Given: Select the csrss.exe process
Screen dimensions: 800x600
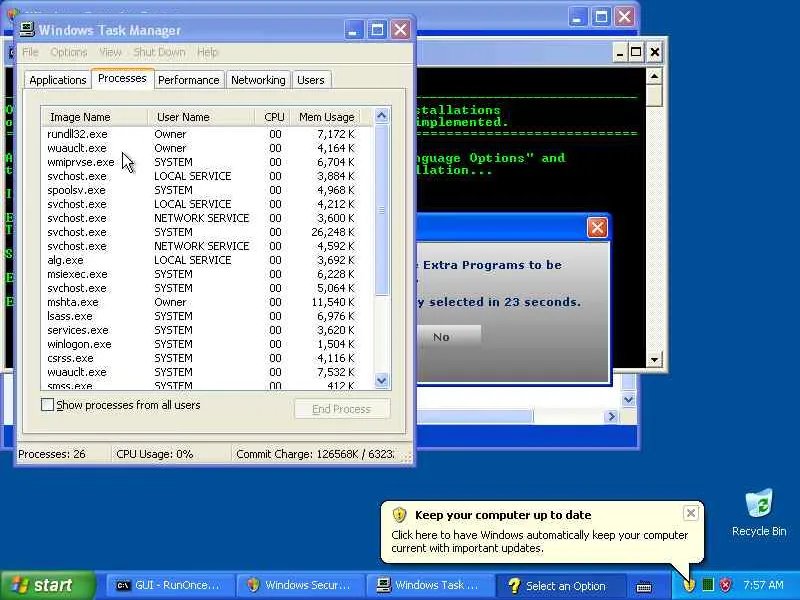Looking at the screenshot, I should (x=207, y=359).
